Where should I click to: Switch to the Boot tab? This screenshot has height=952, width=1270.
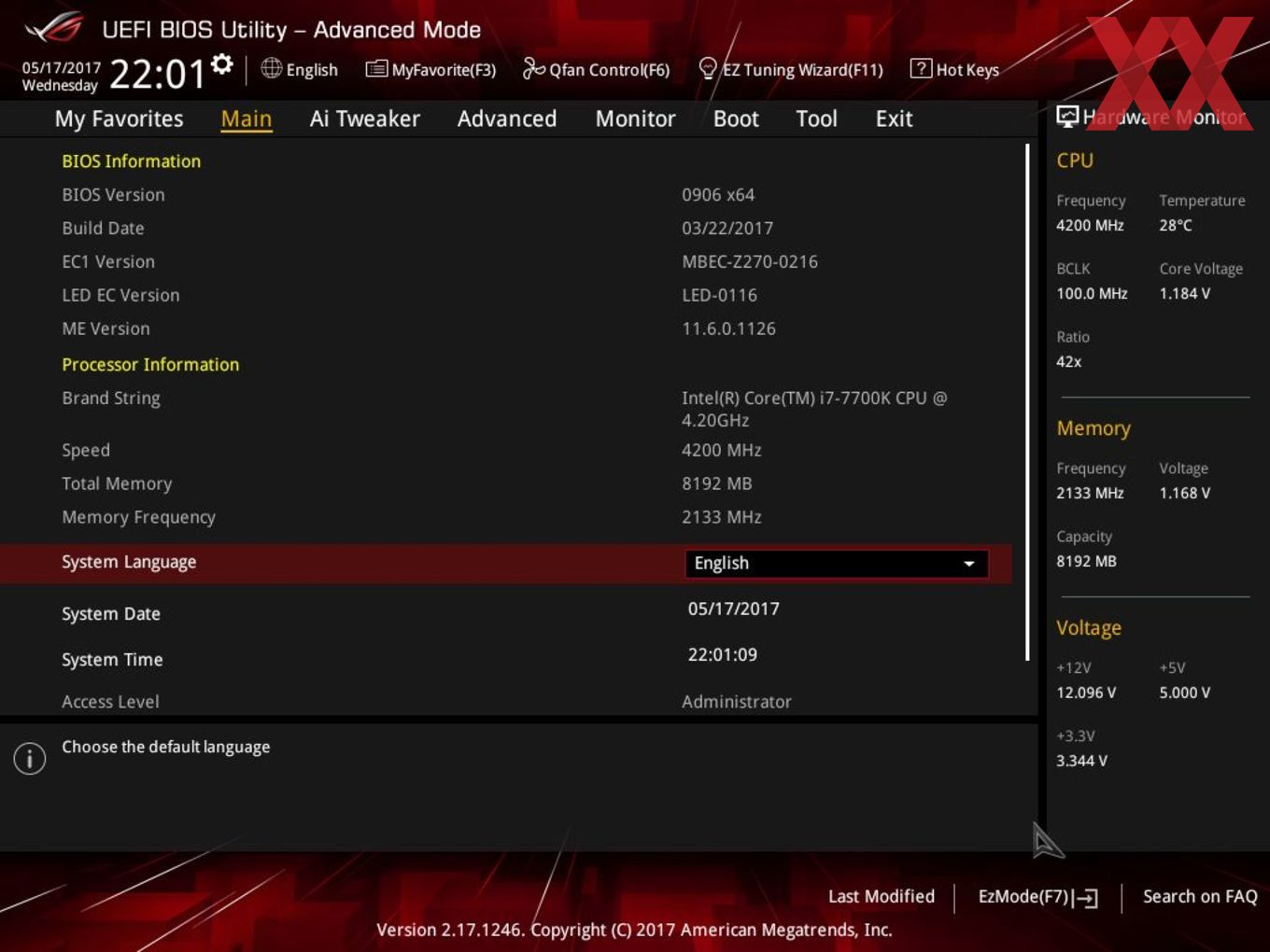[736, 119]
